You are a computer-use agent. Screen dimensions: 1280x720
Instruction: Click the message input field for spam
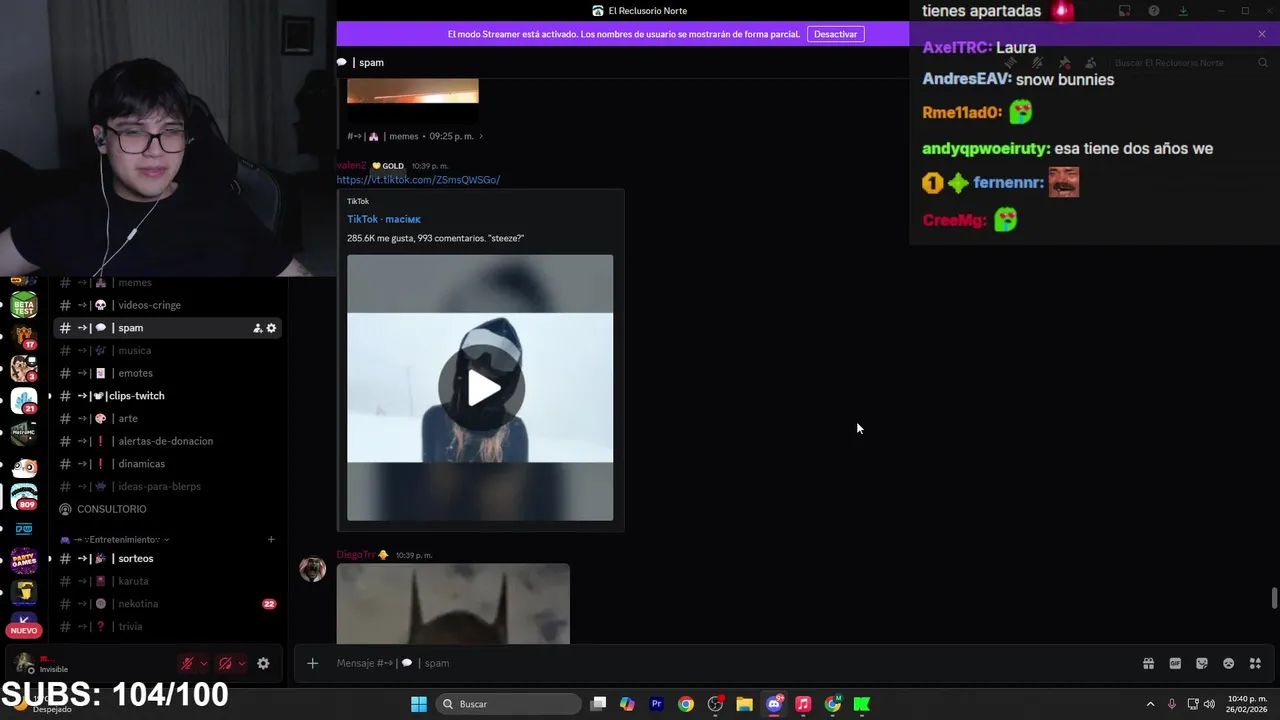pos(735,663)
